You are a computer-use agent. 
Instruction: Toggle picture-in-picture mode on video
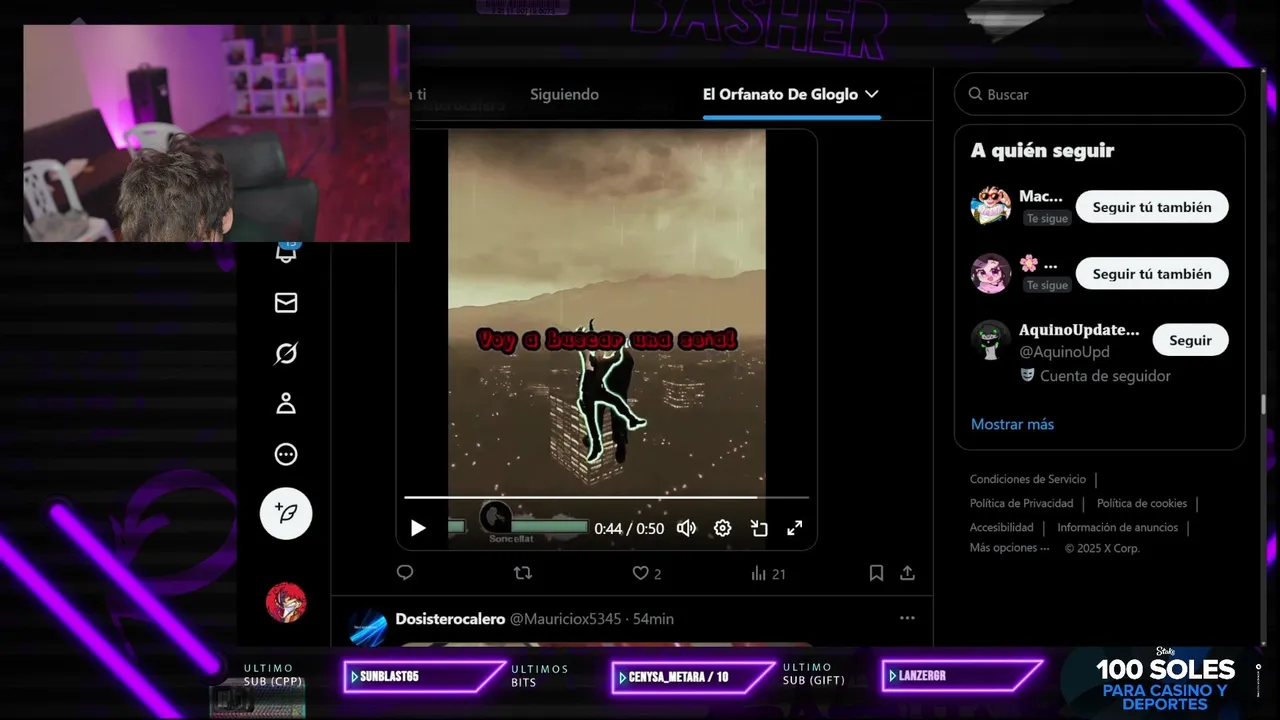coord(759,528)
